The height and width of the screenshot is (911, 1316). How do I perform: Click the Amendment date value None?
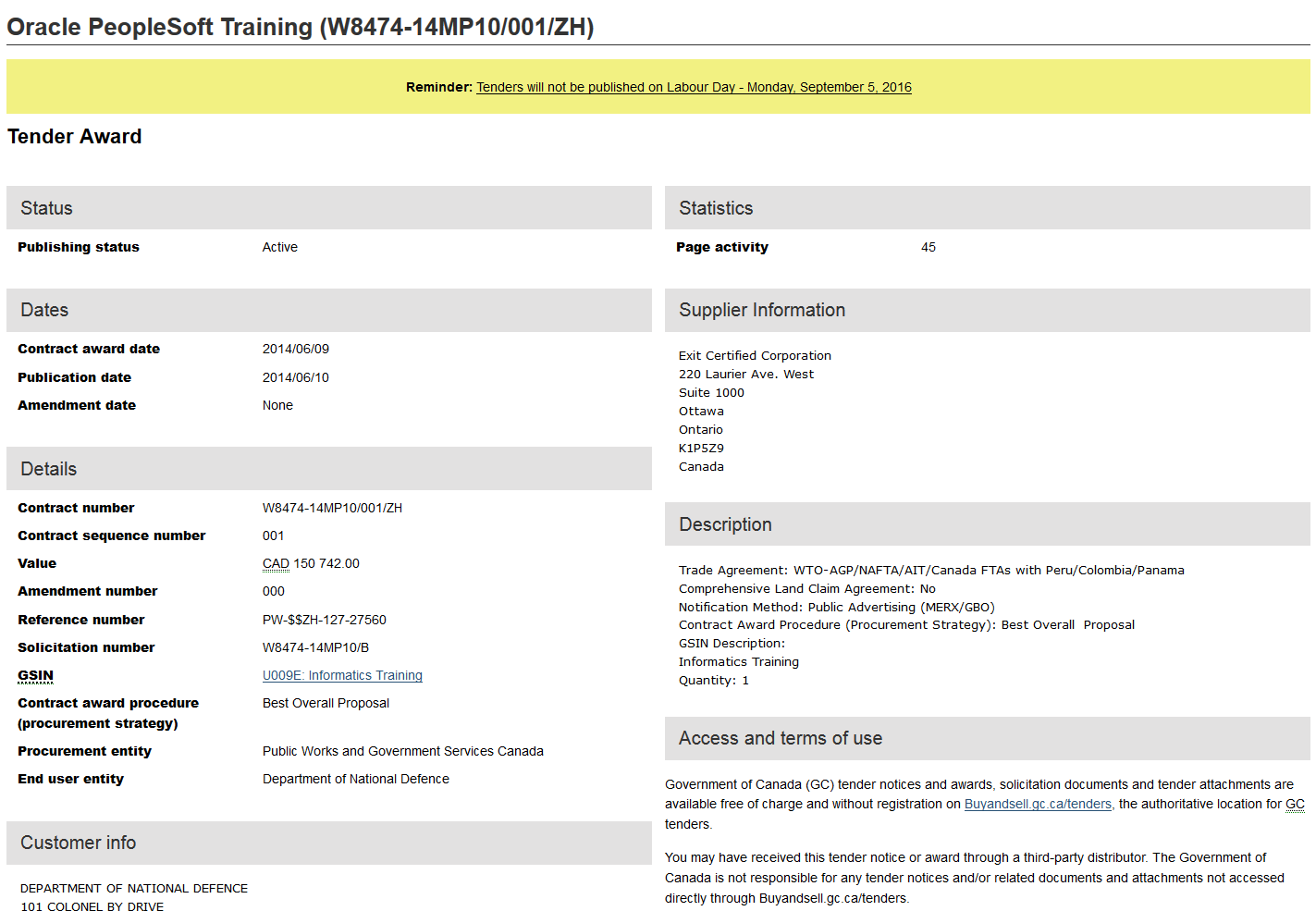(277, 405)
